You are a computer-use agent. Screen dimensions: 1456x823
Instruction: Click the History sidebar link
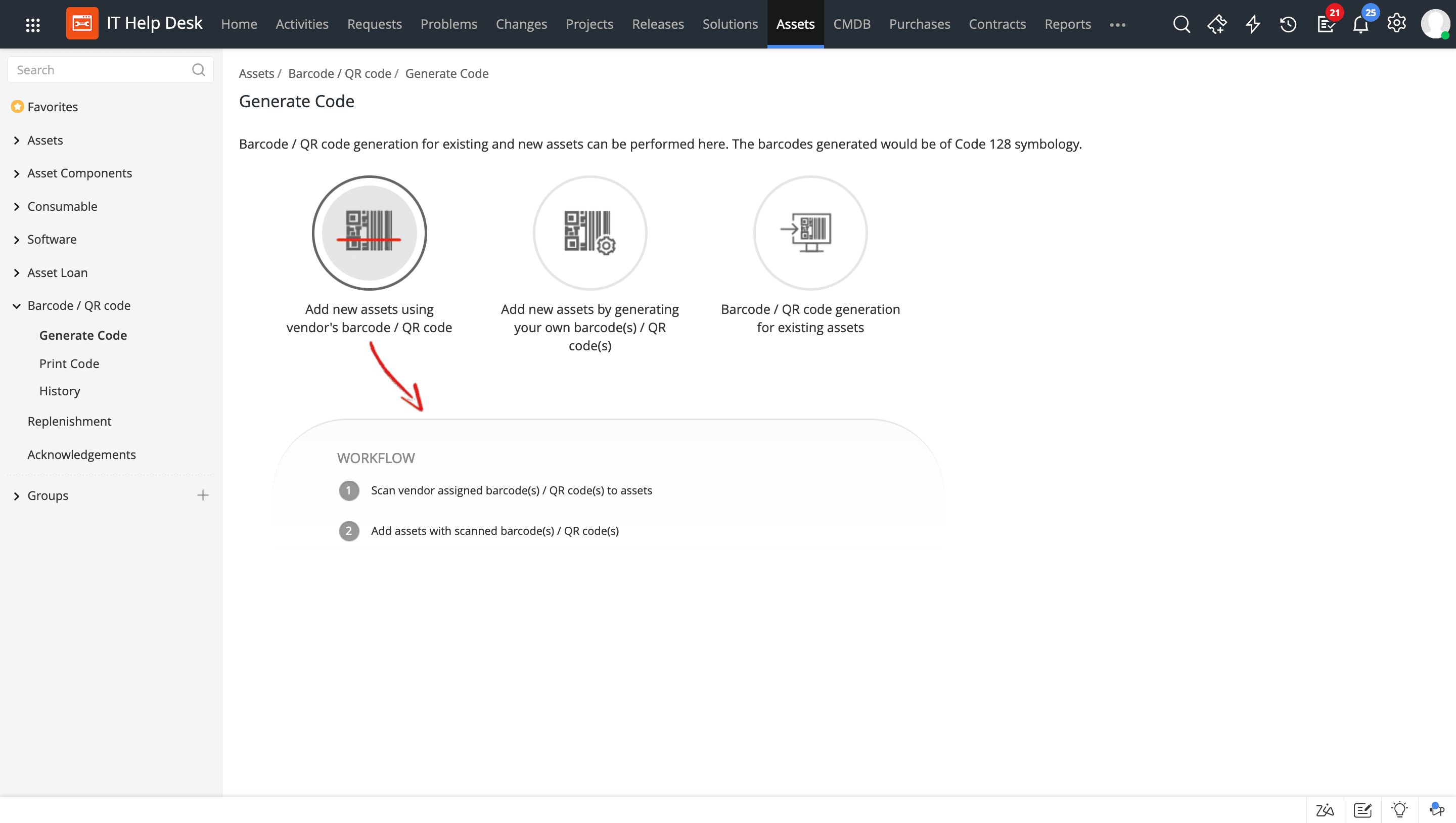click(x=60, y=391)
